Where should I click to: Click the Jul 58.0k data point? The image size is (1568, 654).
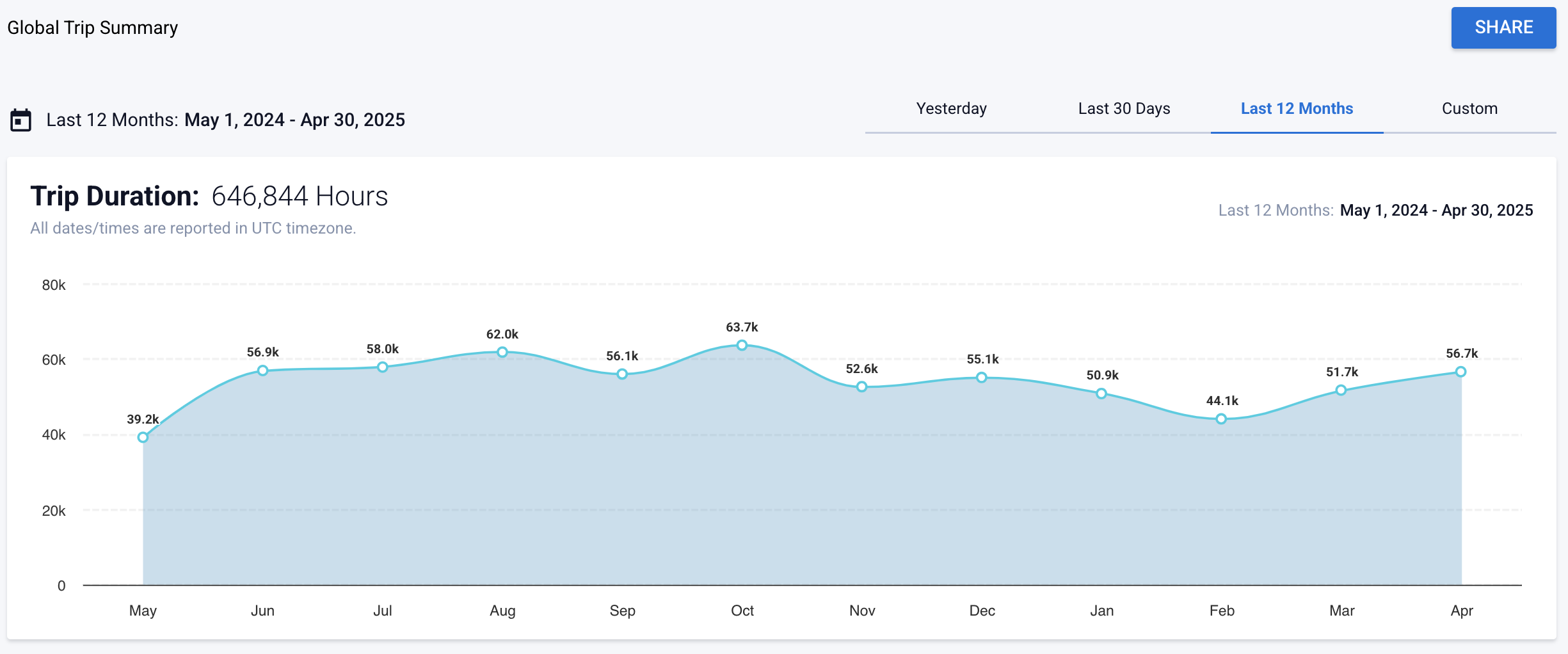pos(382,367)
